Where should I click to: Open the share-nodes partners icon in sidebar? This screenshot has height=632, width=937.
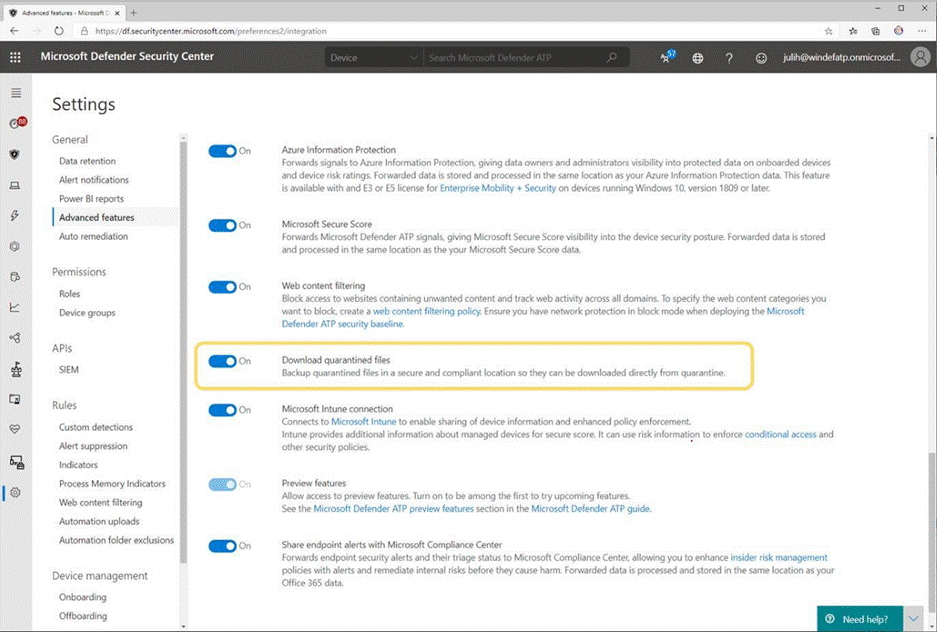pos(15,338)
